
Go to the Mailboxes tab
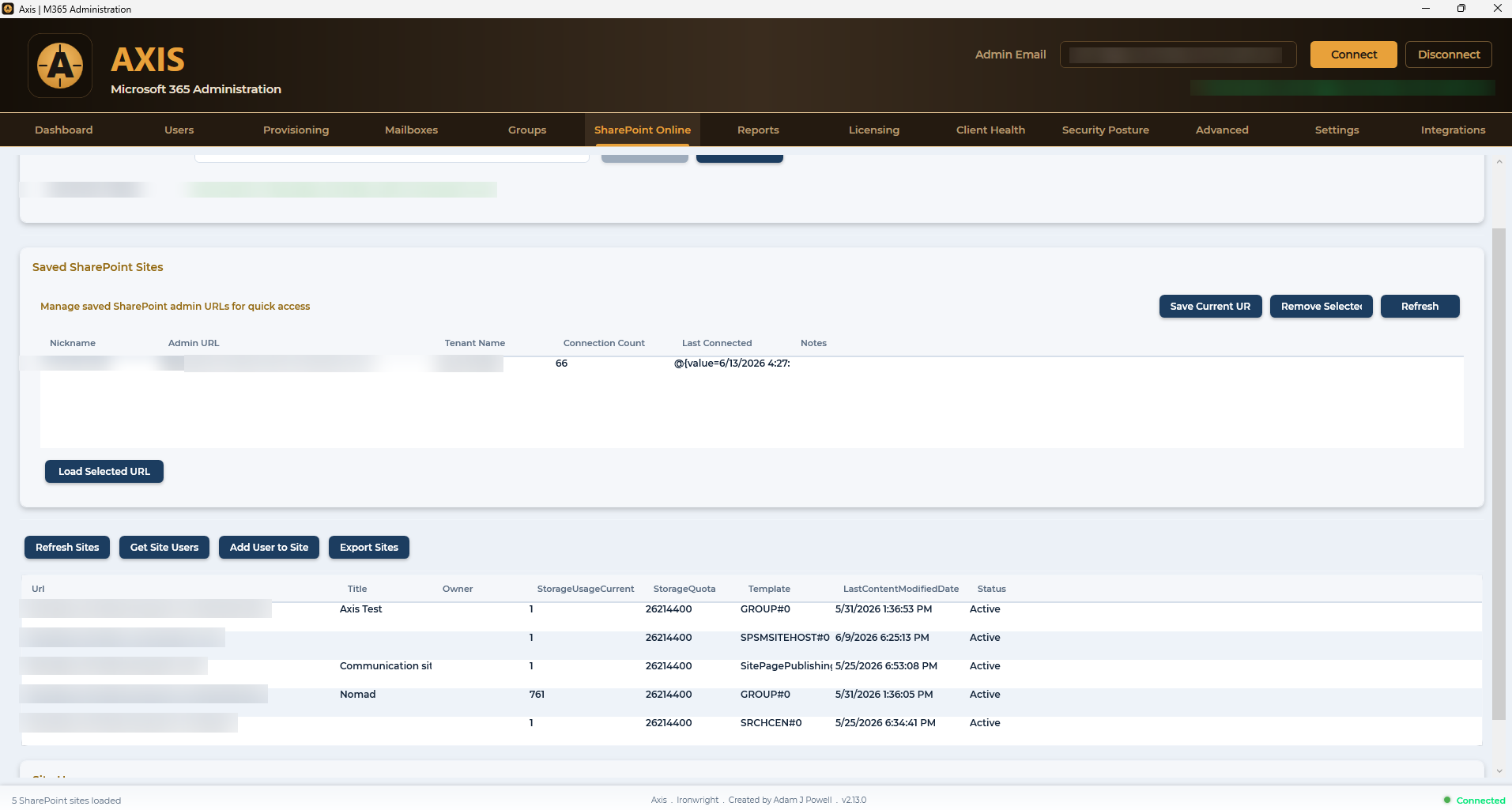[x=411, y=130]
